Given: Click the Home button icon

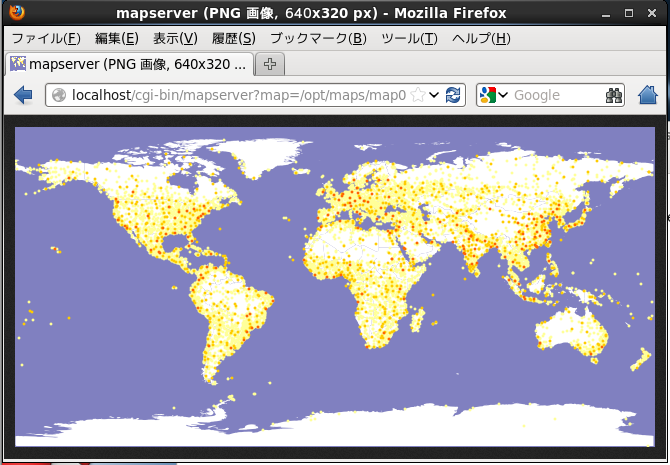Looking at the screenshot, I should [647, 95].
